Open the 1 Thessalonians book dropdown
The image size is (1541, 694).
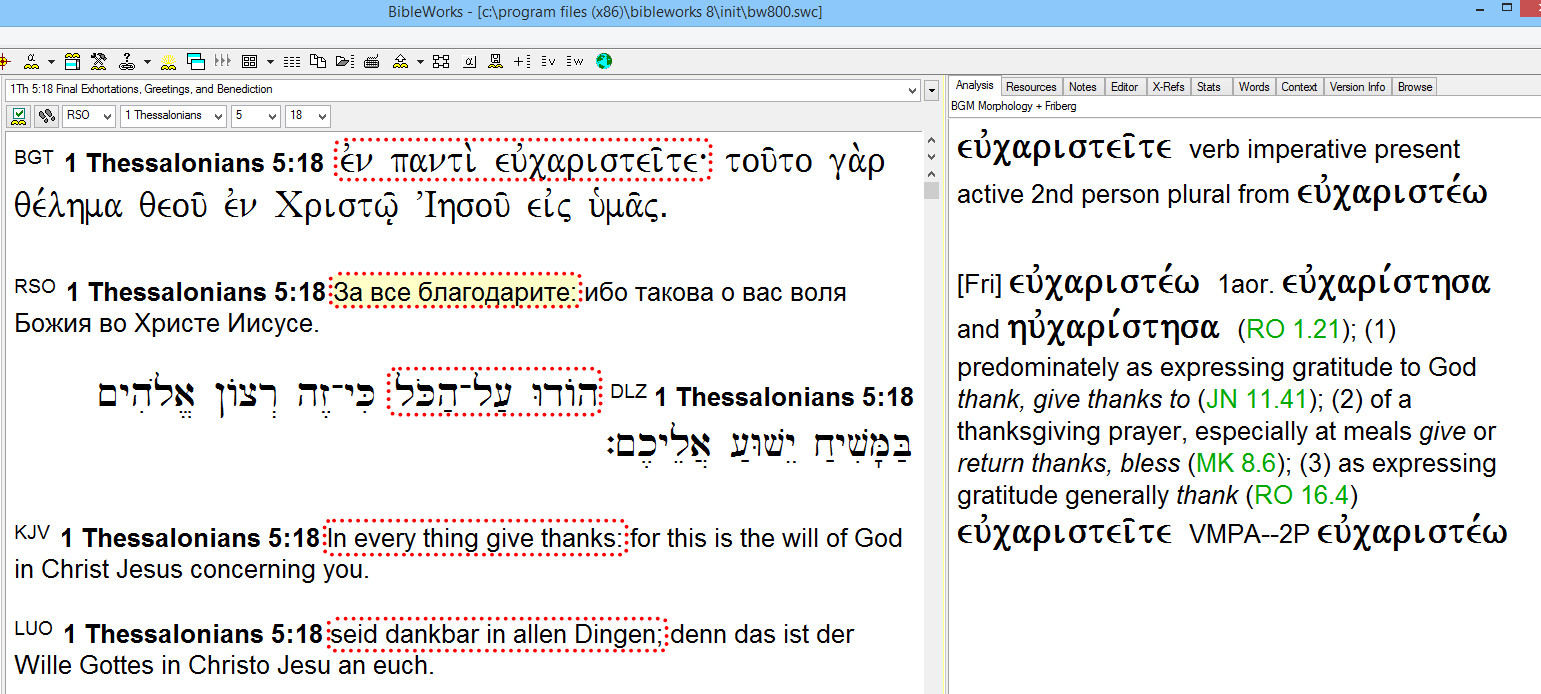(x=174, y=116)
